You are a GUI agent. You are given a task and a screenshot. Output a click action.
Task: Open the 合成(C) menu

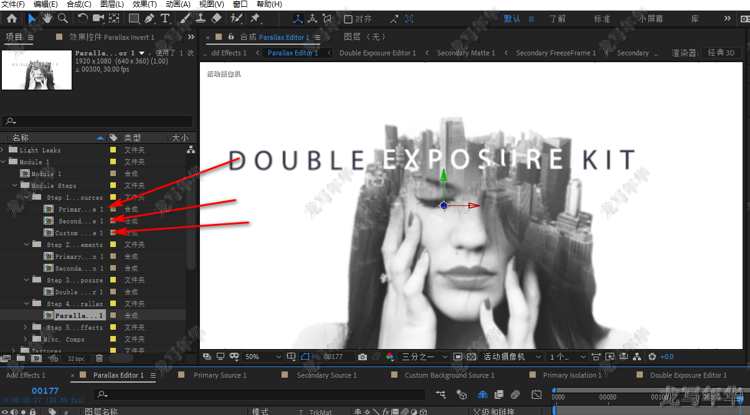pos(79,4)
